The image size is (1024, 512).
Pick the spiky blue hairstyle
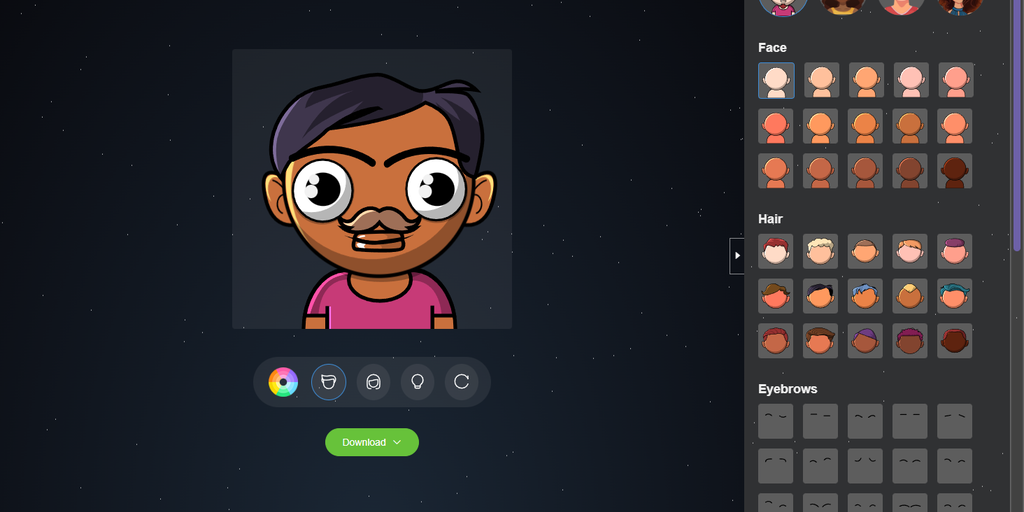point(865,296)
